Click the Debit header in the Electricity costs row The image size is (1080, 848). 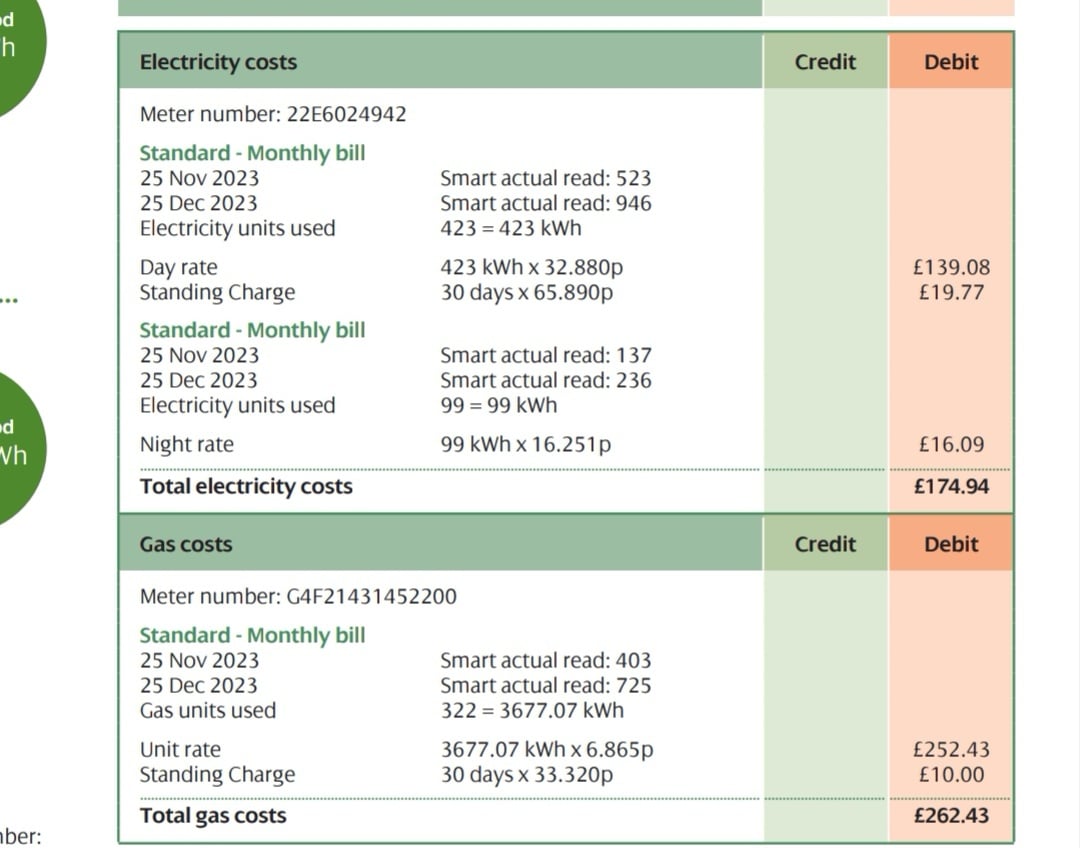(950, 62)
